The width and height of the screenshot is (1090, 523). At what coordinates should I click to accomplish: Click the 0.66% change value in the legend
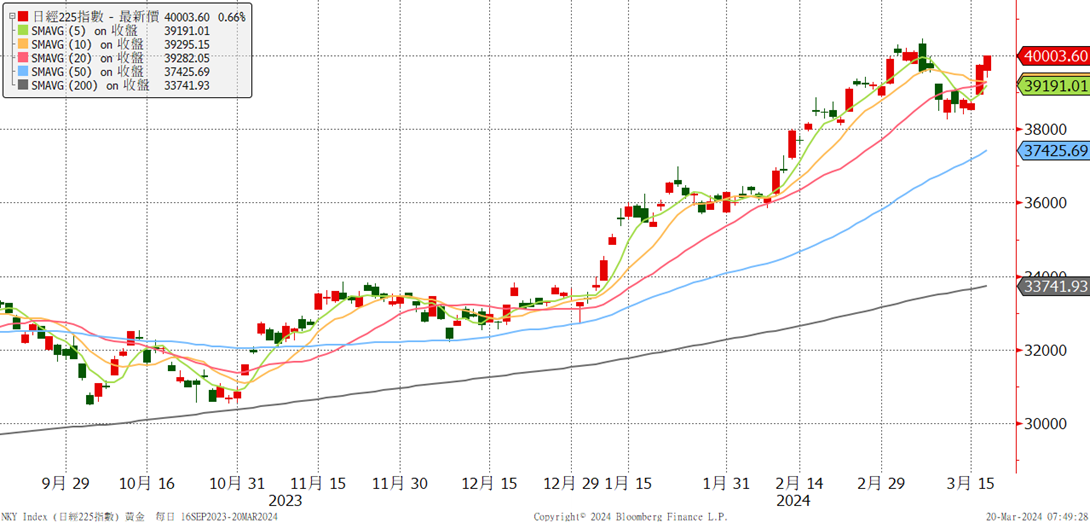coord(230,15)
